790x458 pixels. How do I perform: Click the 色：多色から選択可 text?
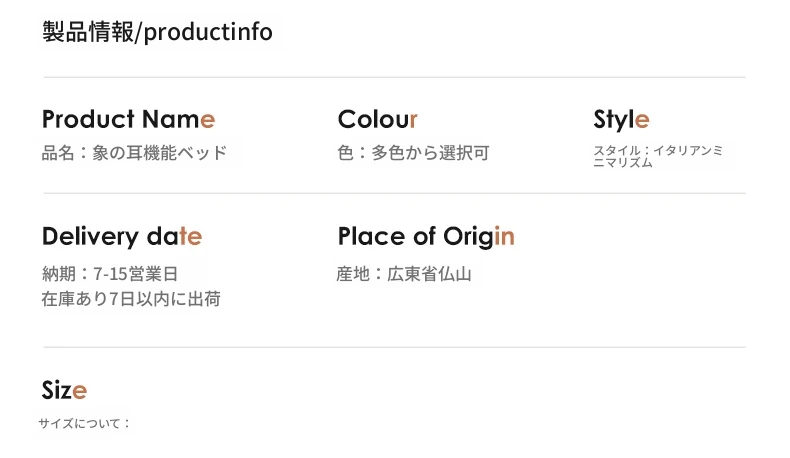pyautogui.click(x=413, y=153)
